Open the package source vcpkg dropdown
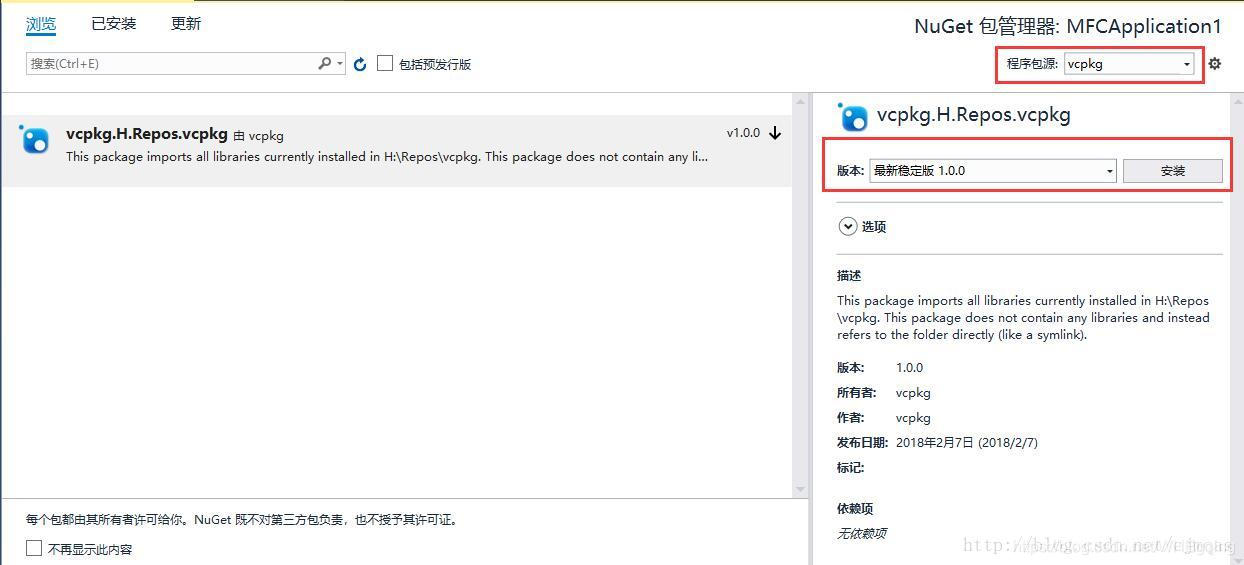The height and width of the screenshot is (565, 1244). pyautogui.click(x=1129, y=64)
